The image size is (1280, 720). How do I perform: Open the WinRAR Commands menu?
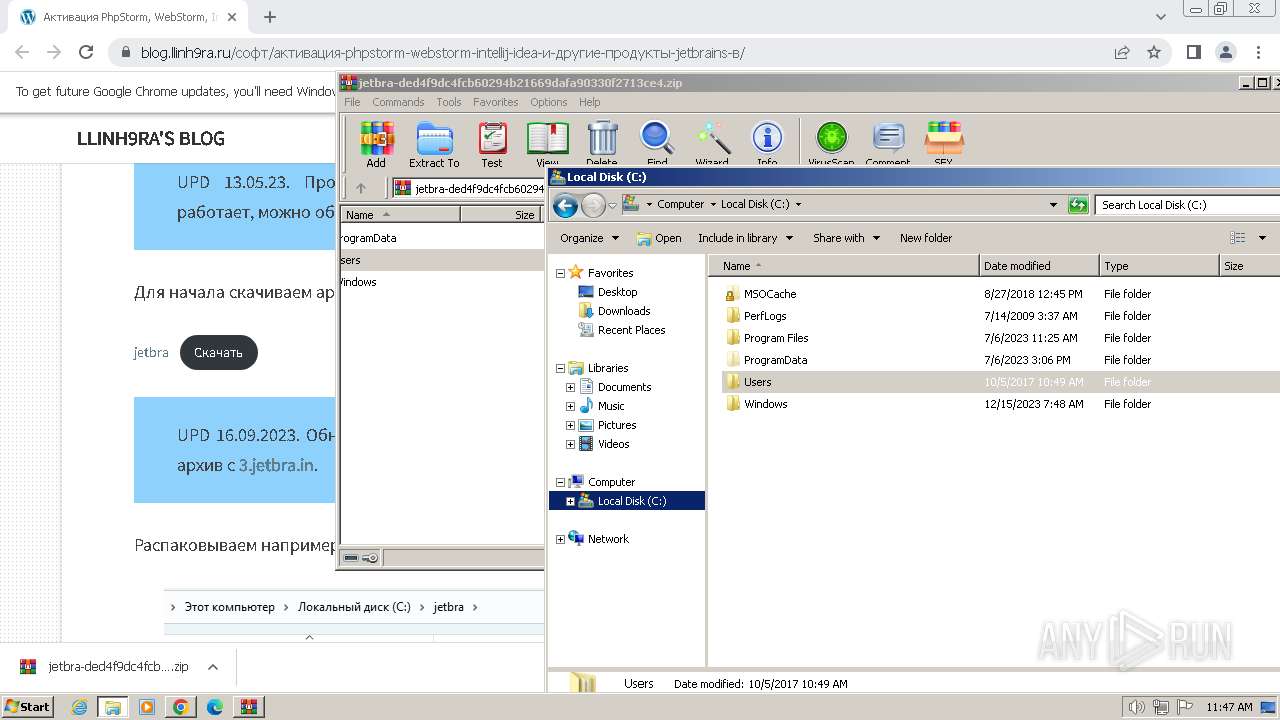pos(398,102)
